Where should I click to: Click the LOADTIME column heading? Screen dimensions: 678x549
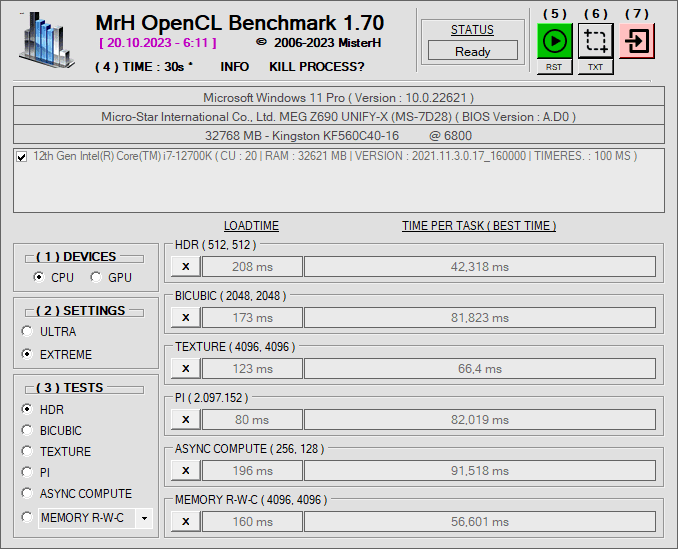[x=251, y=226]
